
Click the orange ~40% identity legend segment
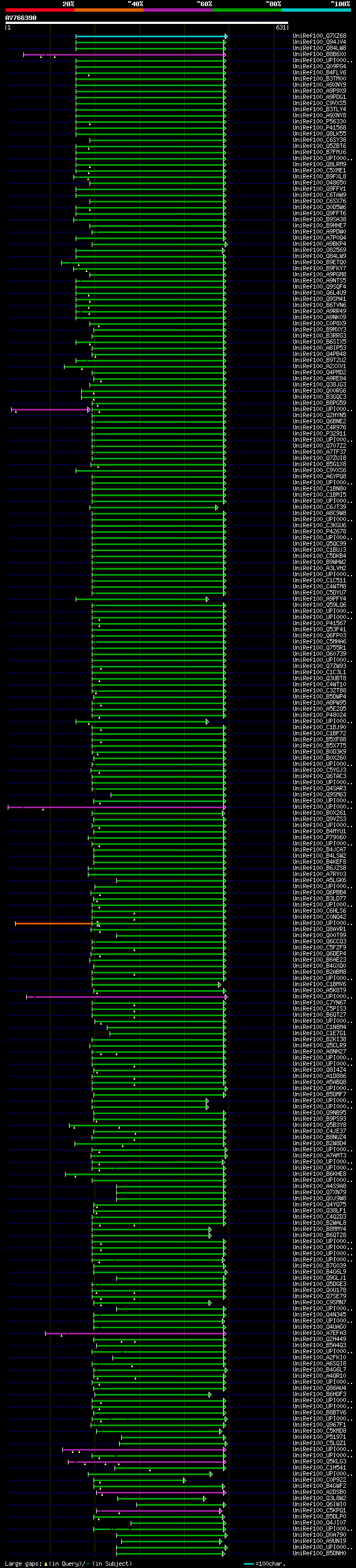point(109,10)
